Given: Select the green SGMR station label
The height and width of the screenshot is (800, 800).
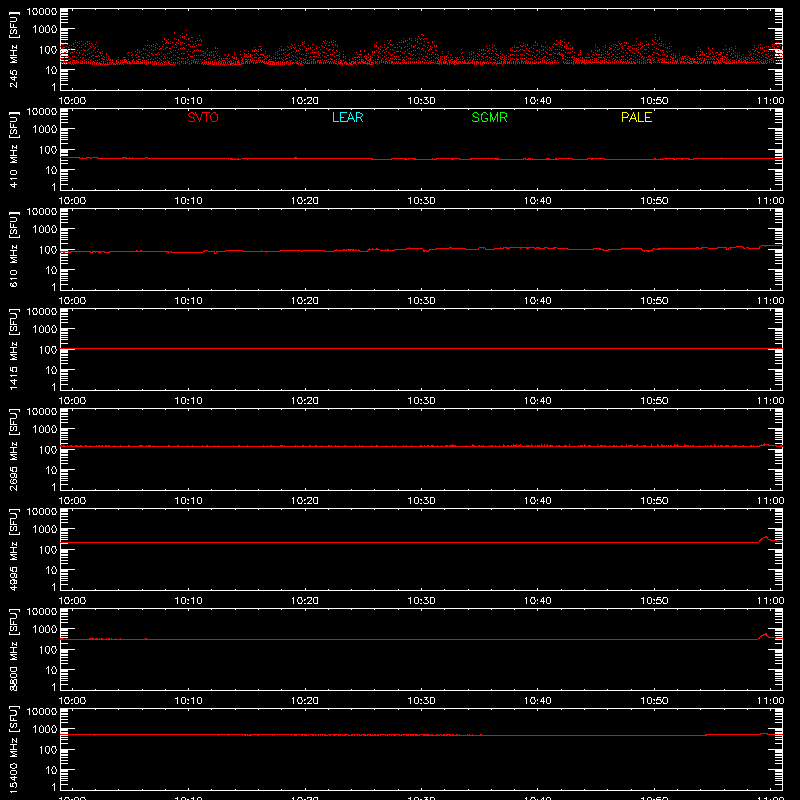Looking at the screenshot, I should point(489,117).
